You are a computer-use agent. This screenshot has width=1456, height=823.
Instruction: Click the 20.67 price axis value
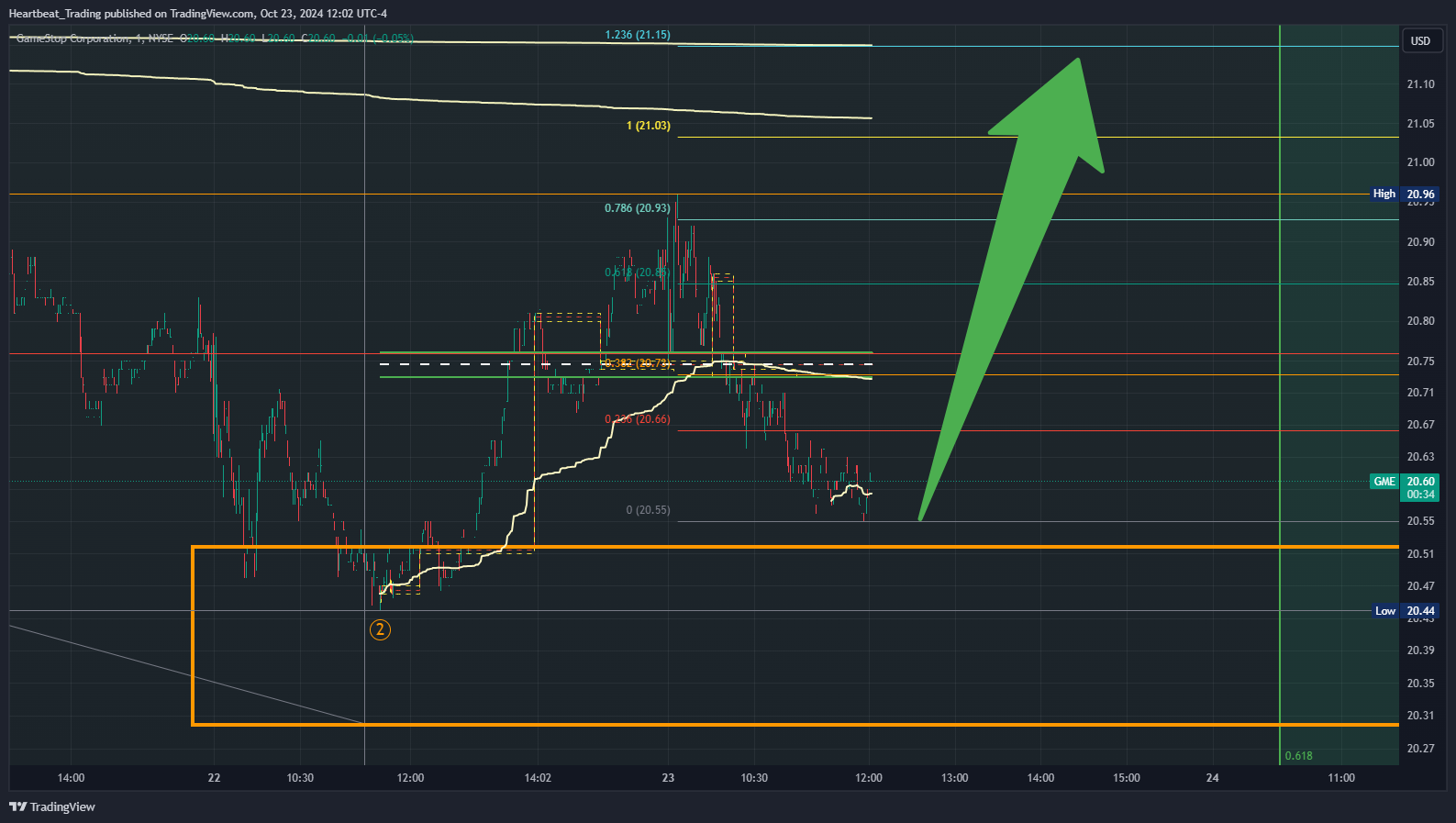(1420, 425)
